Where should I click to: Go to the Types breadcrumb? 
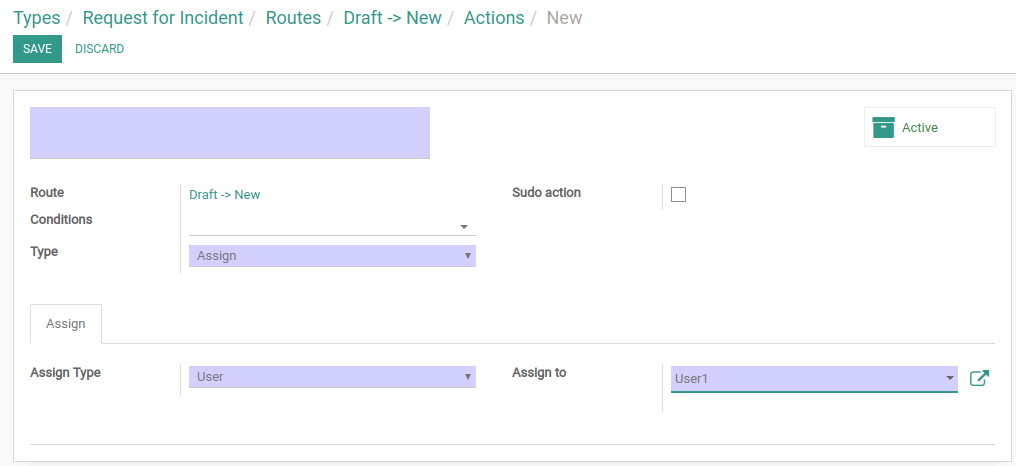coord(37,18)
